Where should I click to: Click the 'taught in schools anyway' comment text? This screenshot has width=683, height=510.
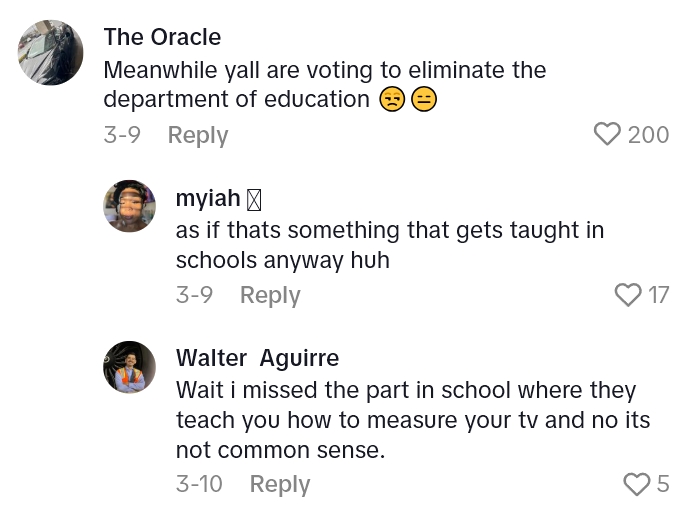point(390,245)
